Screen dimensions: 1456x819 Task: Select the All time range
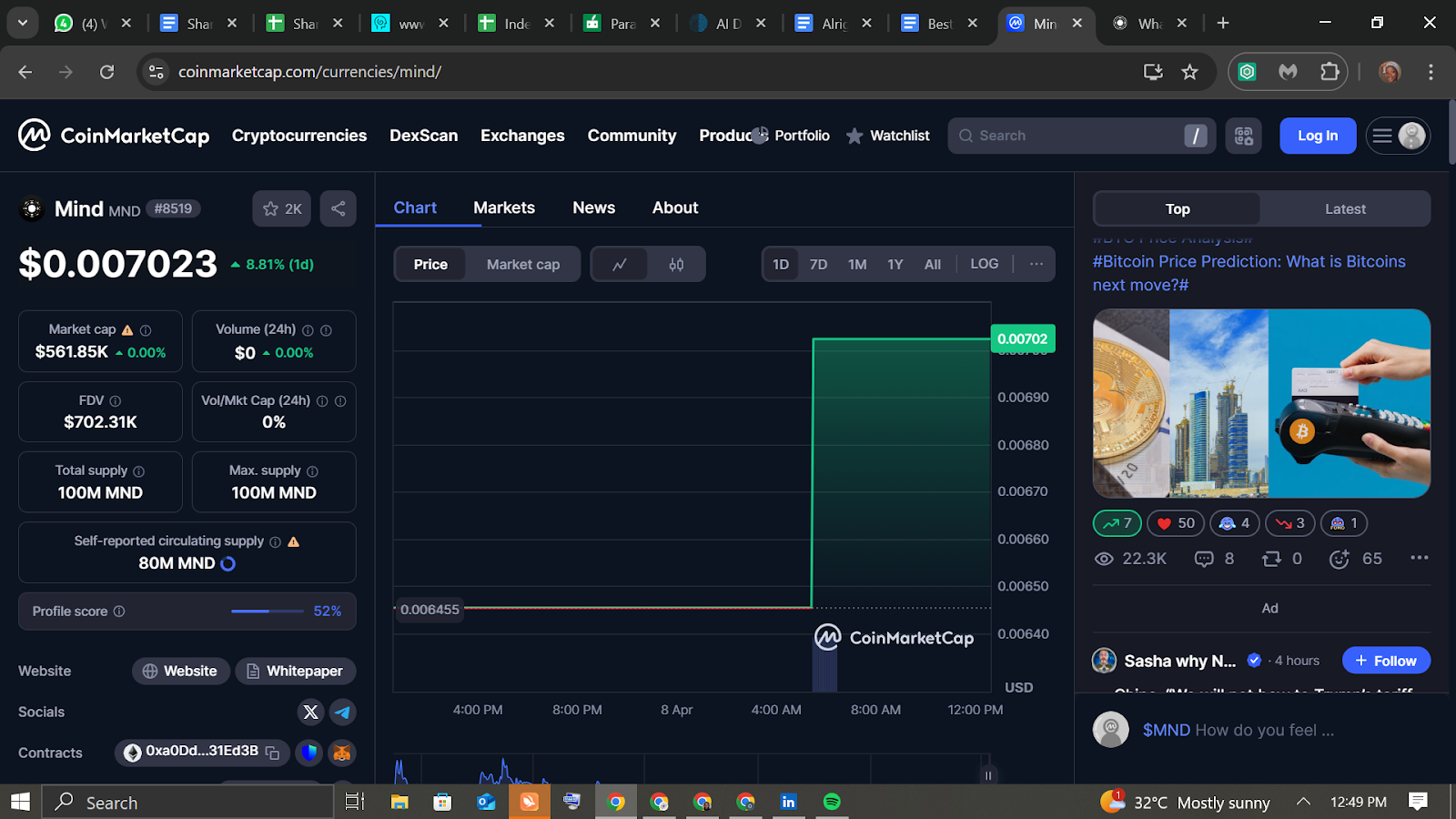click(933, 264)
